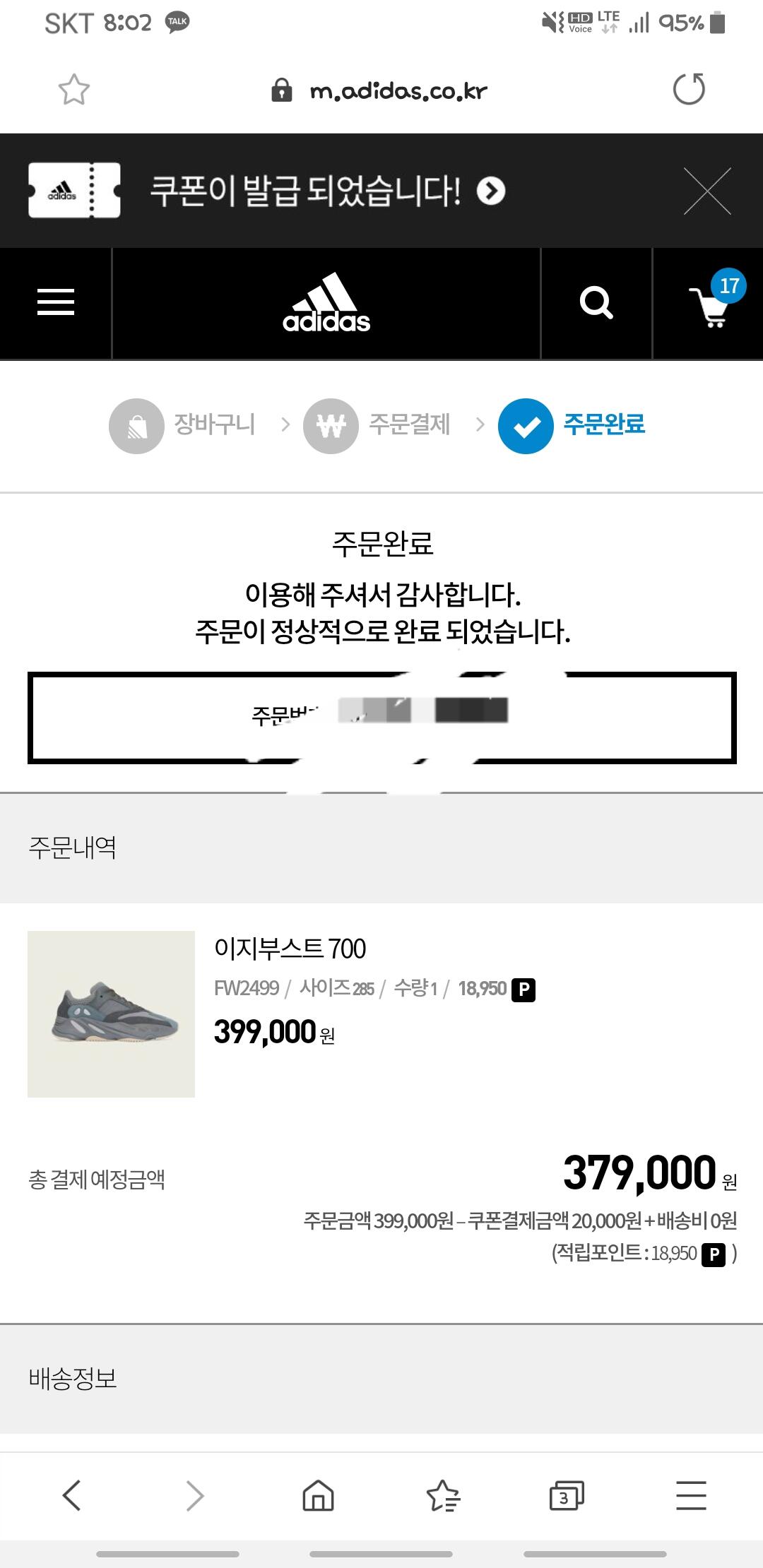Open the browser bottom menu

(690, 1495)
